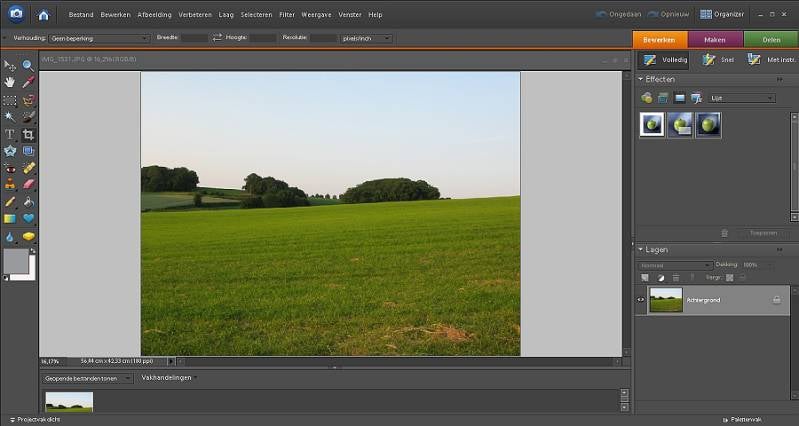Image resolution: width=799 pixels, height=426 pixels.
Task: Click the foreground color swatch
Action: click(15, 261)
